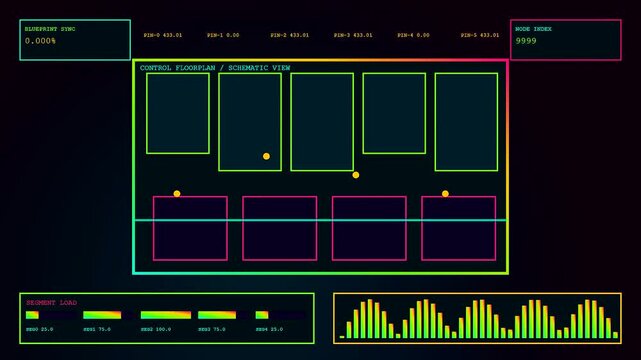Click the PIN-3 433.01 readout

coord(353,35)
